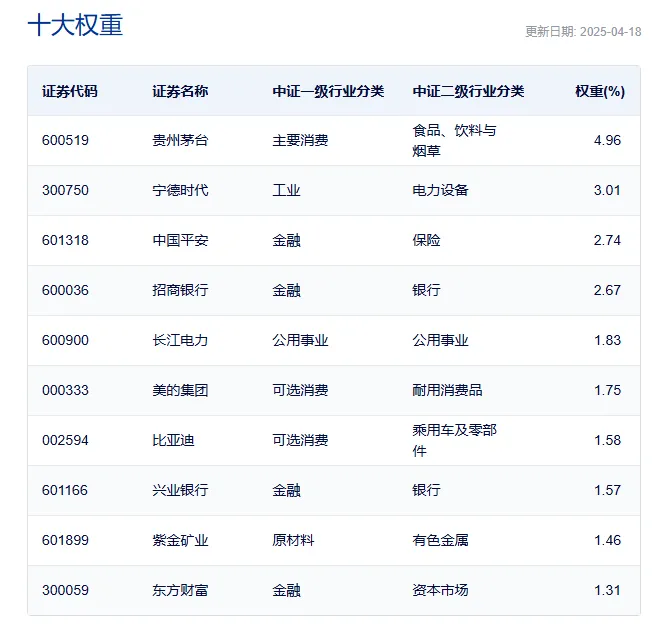Click the 有色金属 cell
Screen dimensions: 664x632
pyautogui.click(x=440, y=540)
